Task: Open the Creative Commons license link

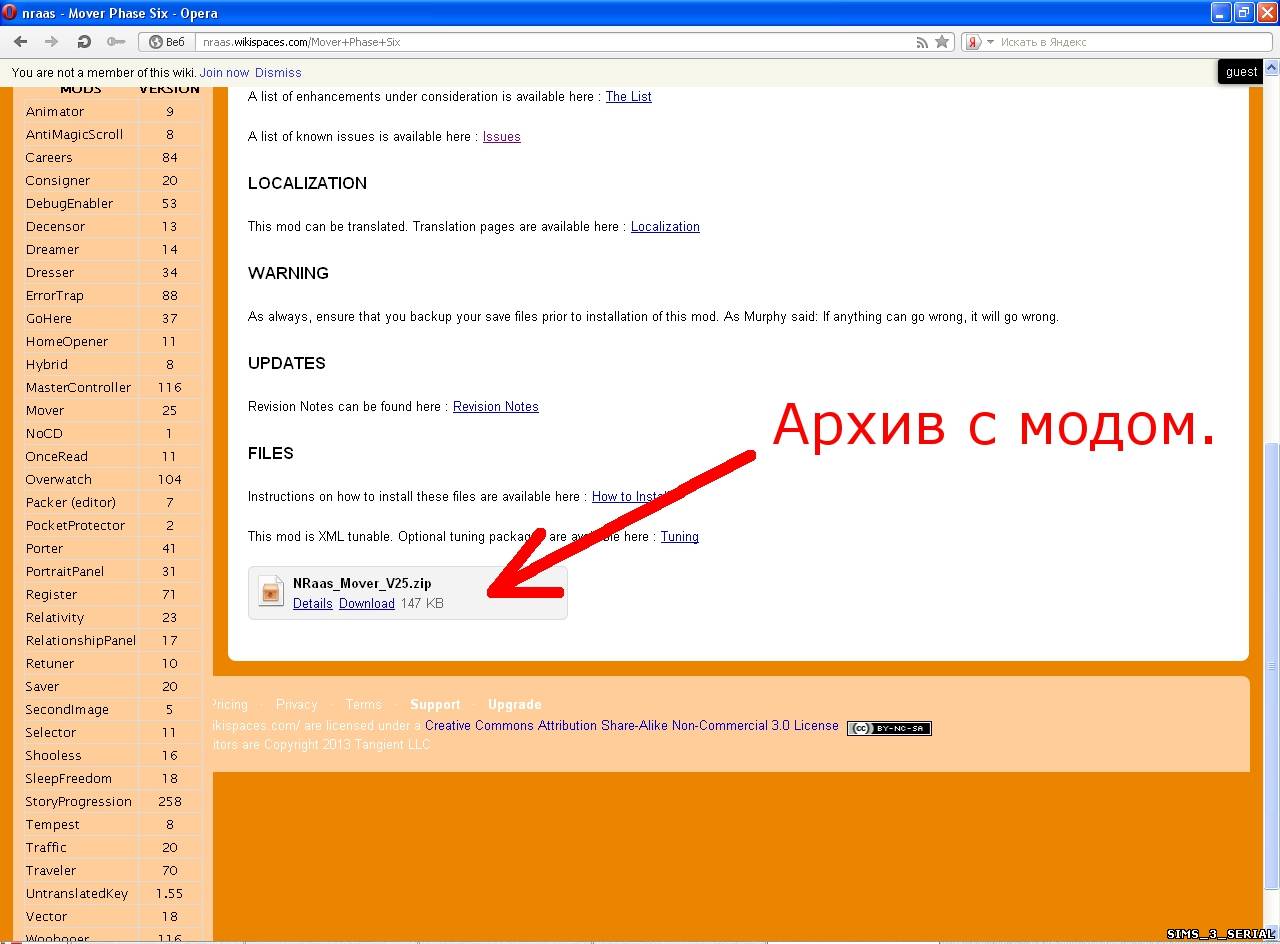Action: coord(632,725)
